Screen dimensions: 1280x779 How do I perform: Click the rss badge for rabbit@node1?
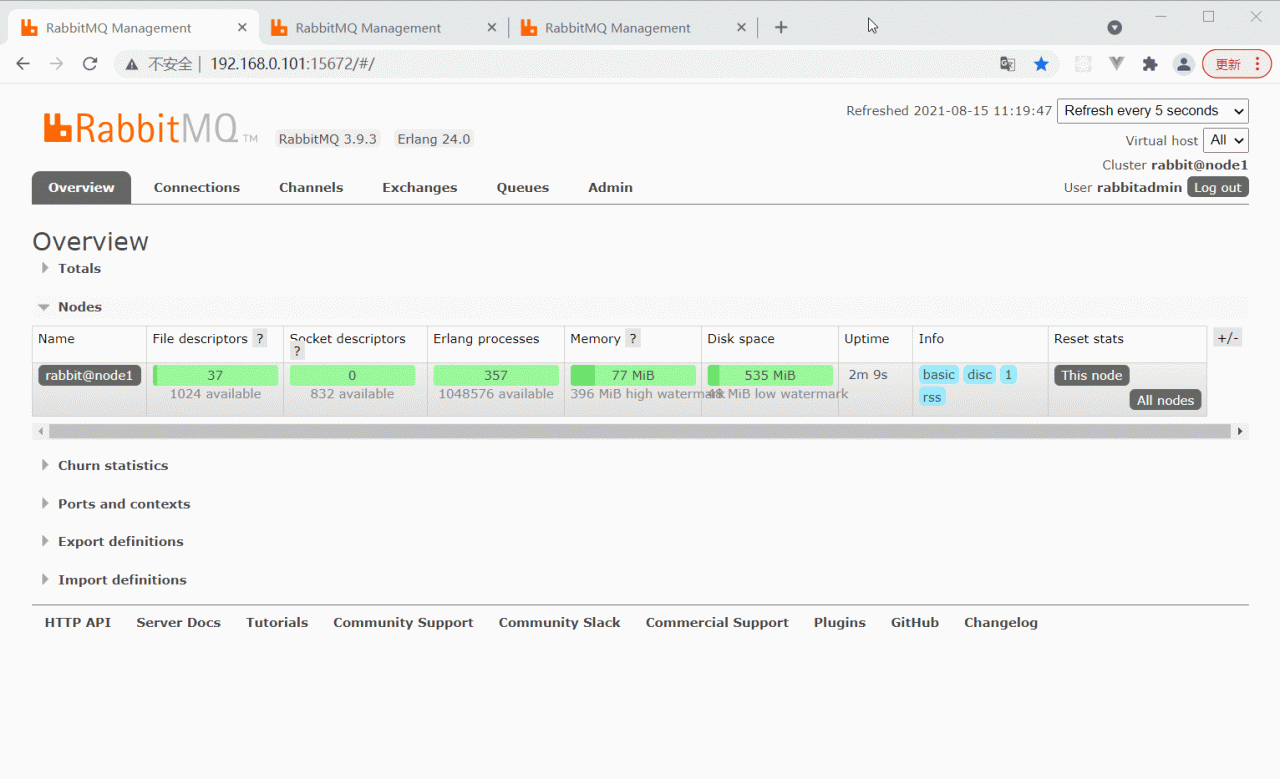tap(931, 396)
